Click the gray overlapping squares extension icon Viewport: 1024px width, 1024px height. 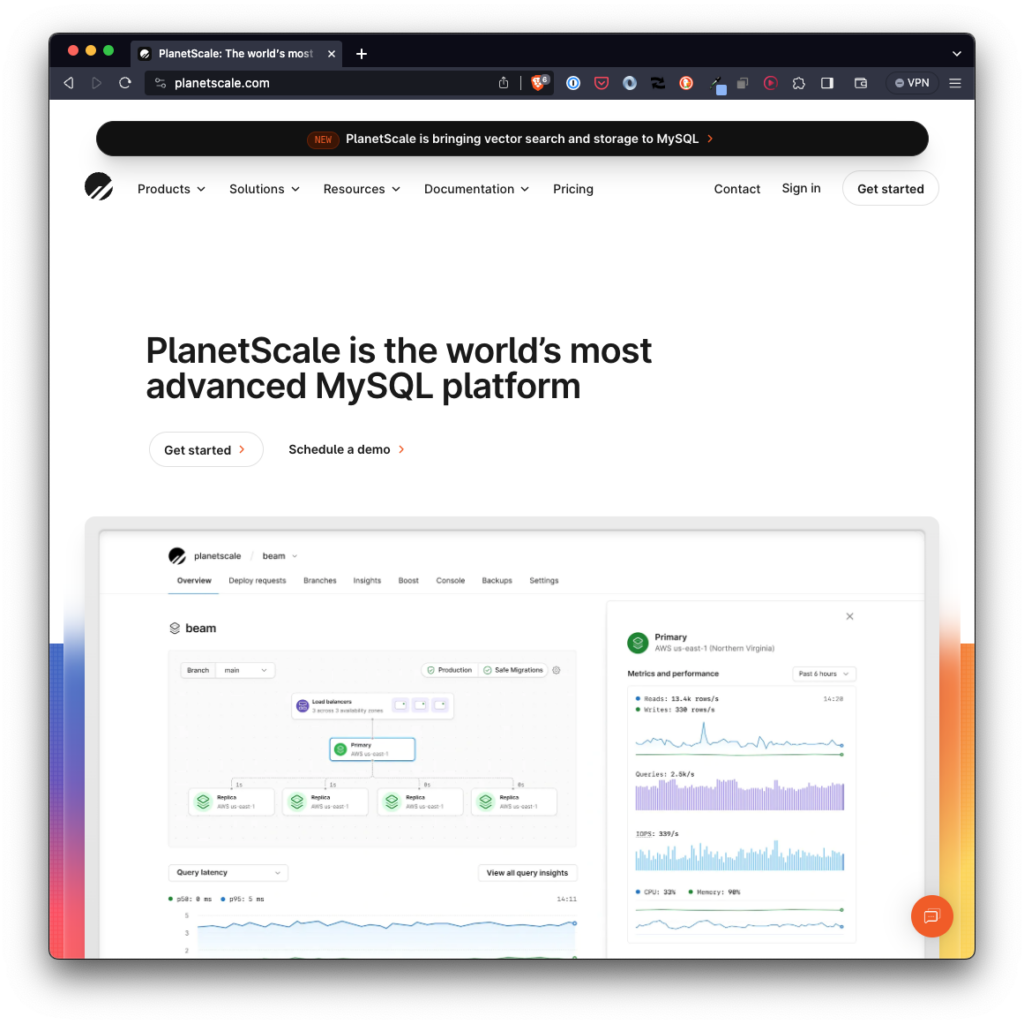(x=742, y=83)
